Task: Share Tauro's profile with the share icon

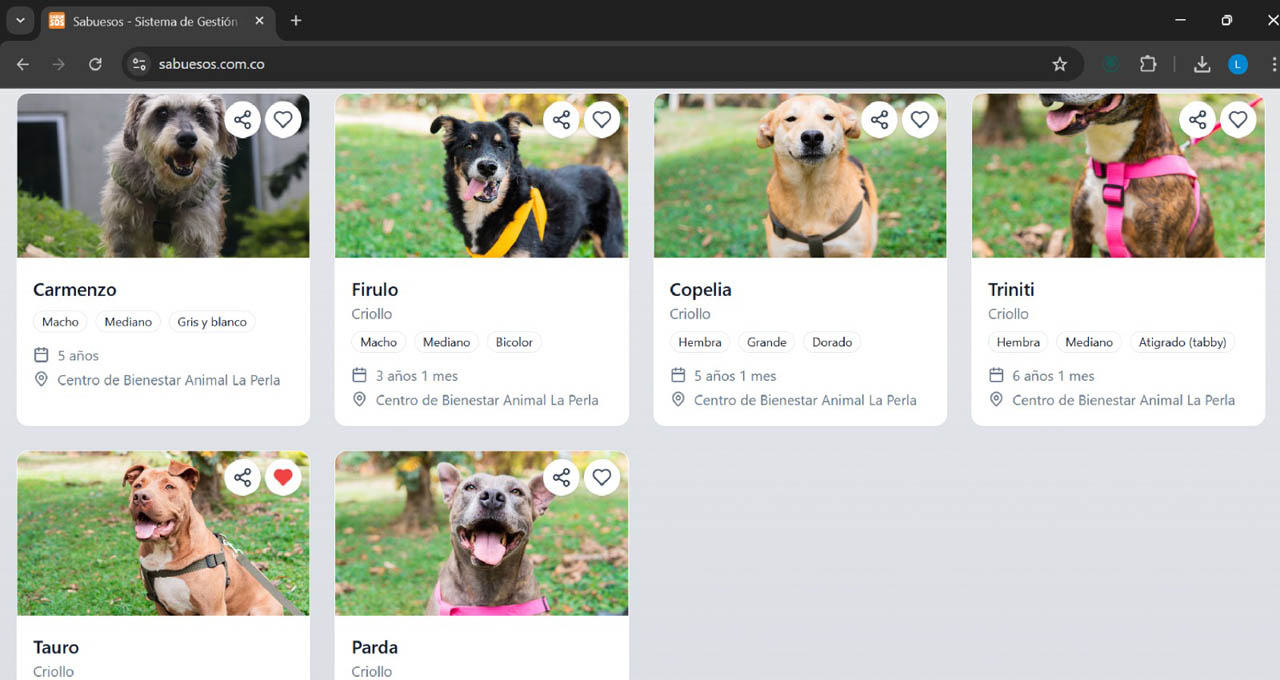Action: 242,478
